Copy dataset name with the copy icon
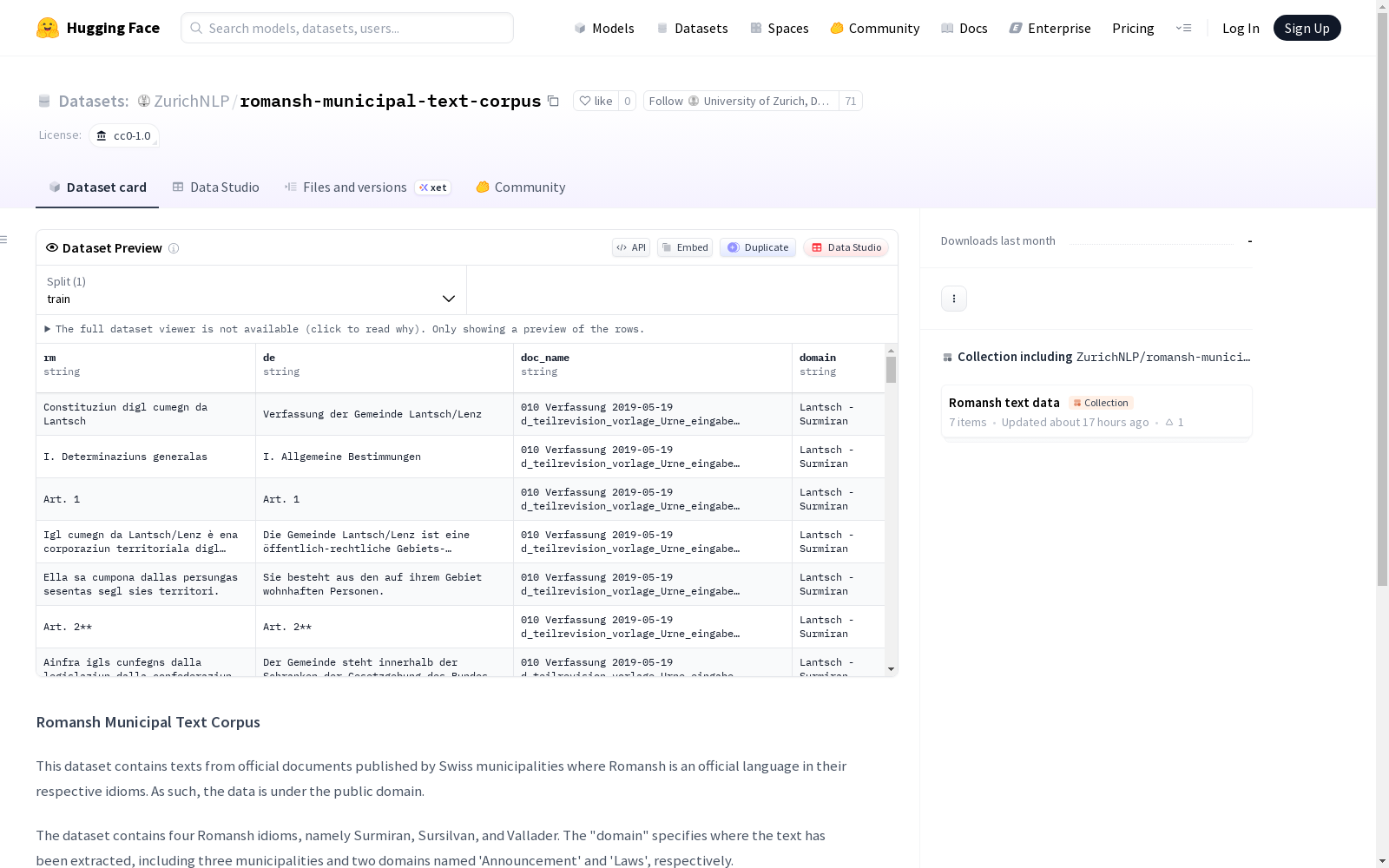The image size is (1389, 868). click(553, 101)
